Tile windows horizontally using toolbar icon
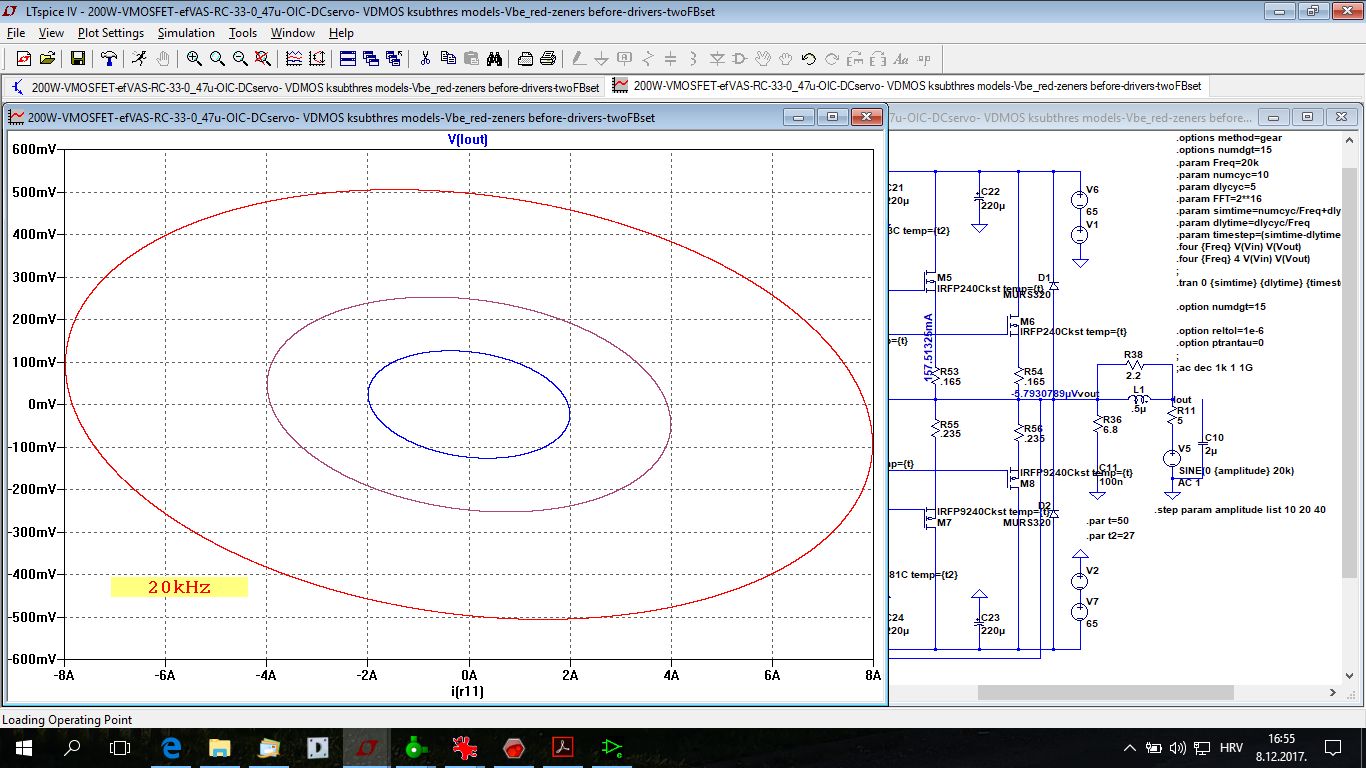1366x768 pixels. pos(348,58)
